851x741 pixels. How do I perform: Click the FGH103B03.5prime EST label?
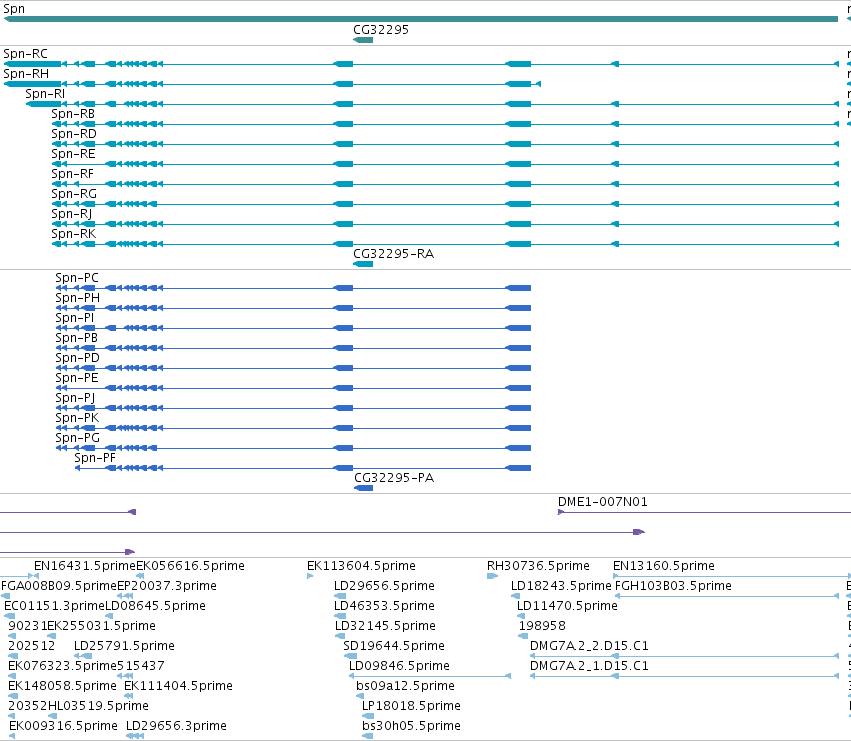(x=673, y=586)
